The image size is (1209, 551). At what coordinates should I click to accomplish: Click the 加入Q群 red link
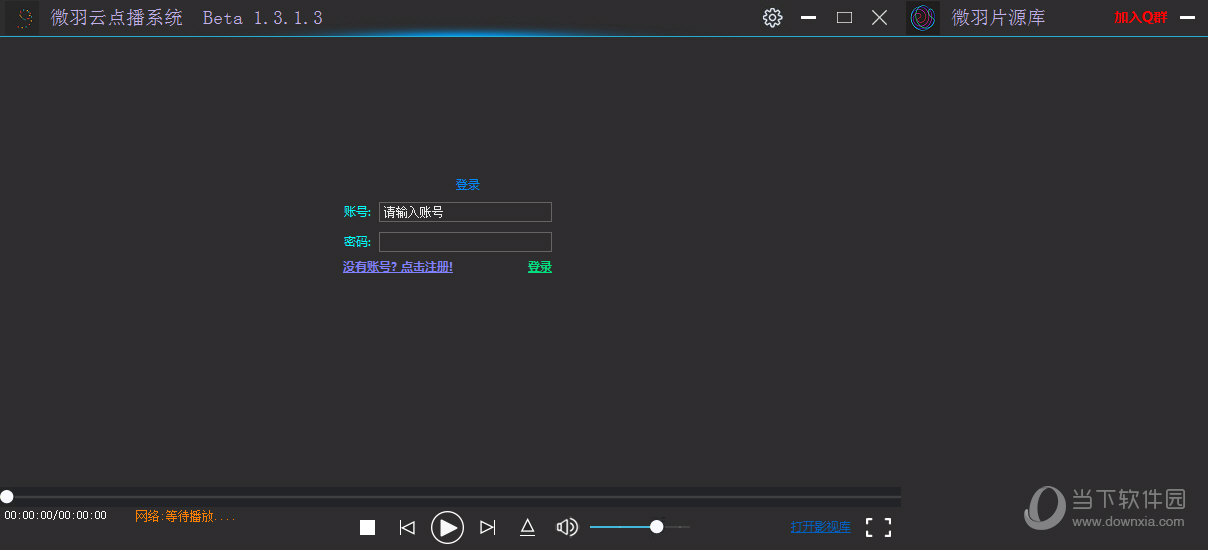point(1141,18)
